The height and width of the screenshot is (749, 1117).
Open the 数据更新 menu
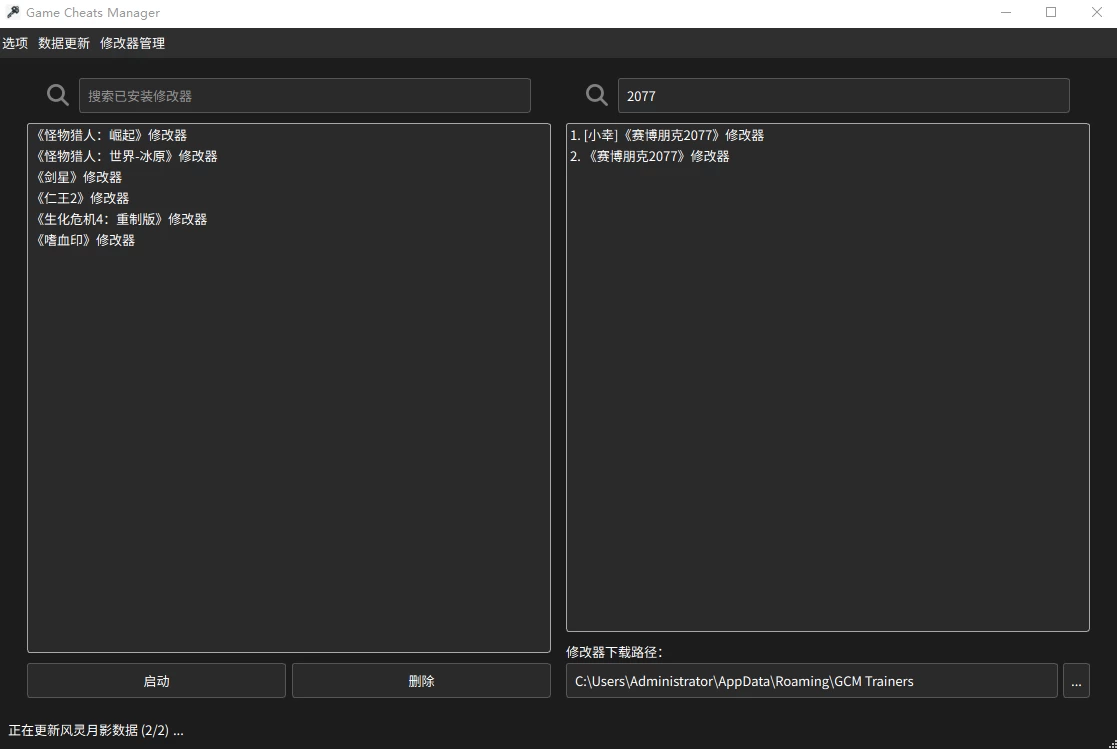coord(64,43)
